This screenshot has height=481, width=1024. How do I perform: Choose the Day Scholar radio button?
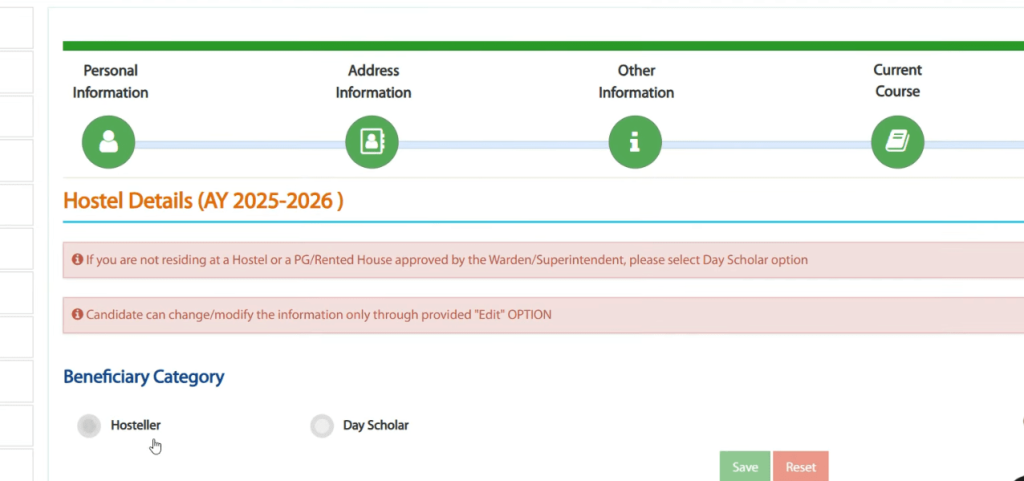click(x=322, y=426)
